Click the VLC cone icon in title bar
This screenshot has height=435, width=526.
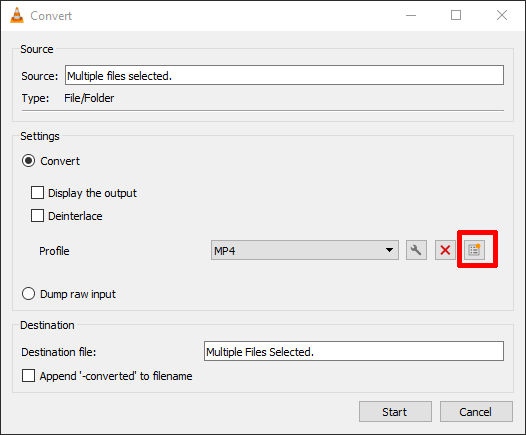17,15
